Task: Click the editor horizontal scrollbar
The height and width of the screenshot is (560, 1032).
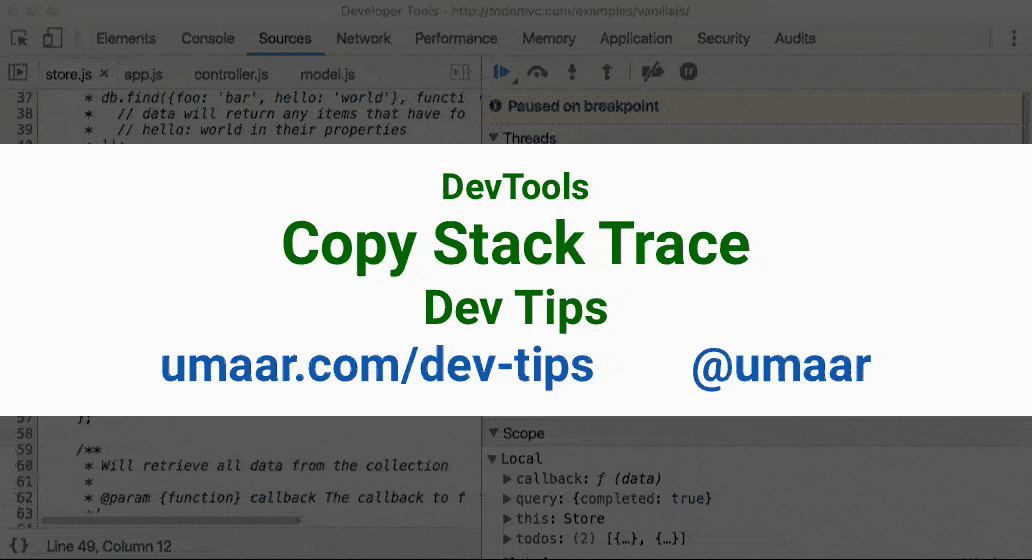Action: point(171,521)
